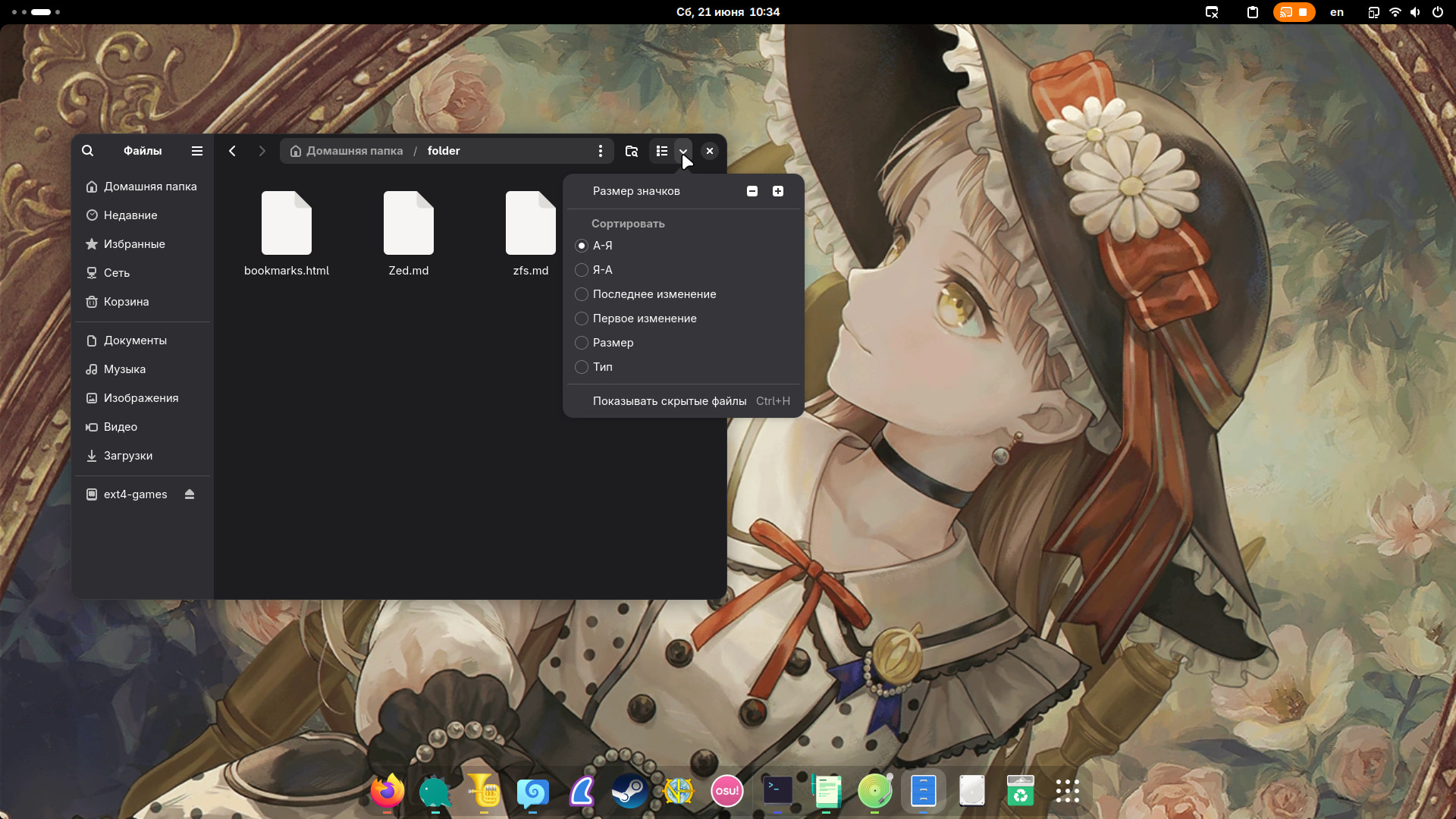Open the folder three-dot options menu

coord(601,151)
